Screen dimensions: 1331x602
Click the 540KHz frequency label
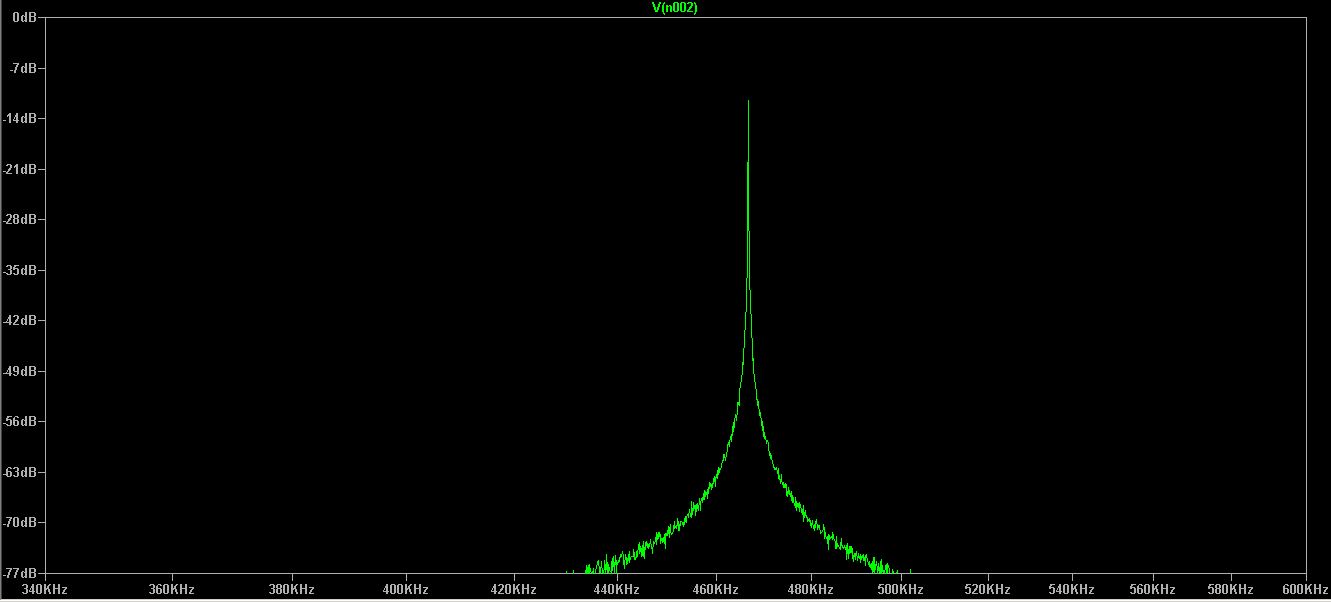pyautogui.click(x=1072, y=590)
